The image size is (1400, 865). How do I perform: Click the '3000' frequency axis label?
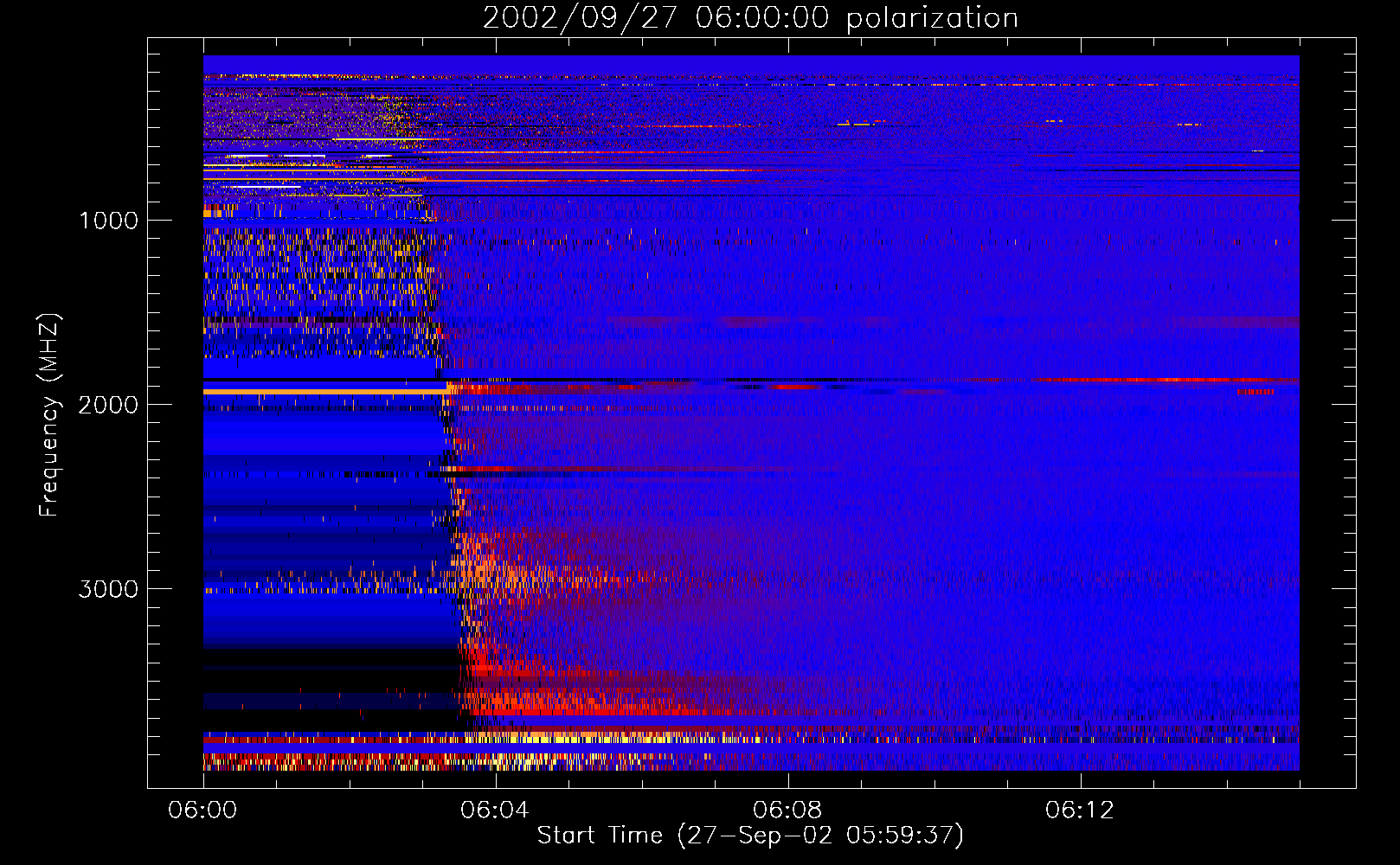coord(108,589)
